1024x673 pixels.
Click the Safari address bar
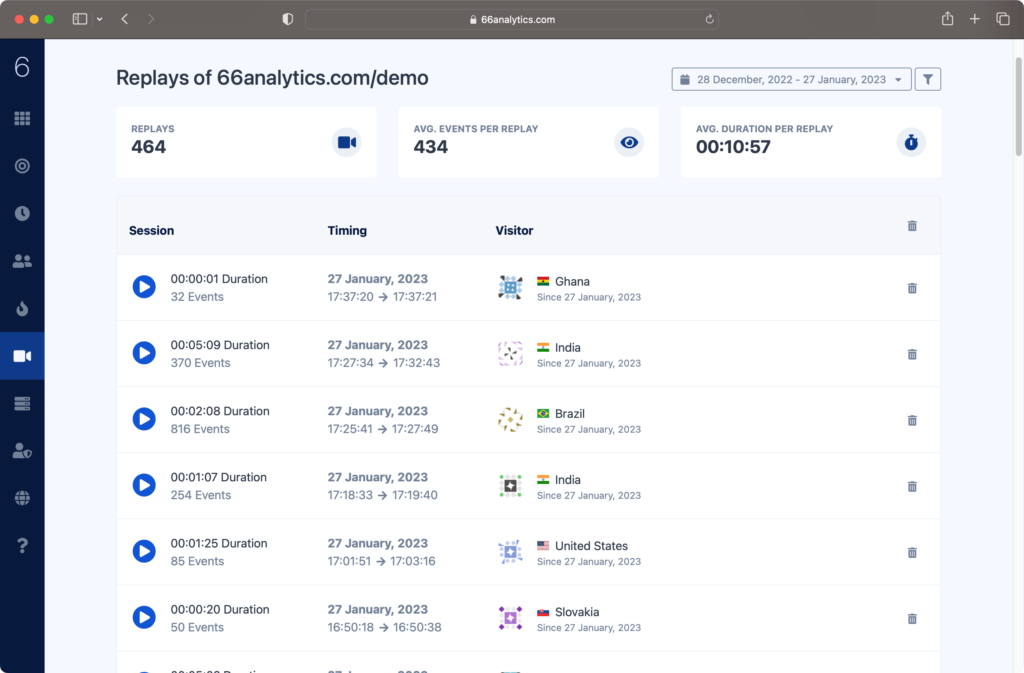tap(511, 19)
